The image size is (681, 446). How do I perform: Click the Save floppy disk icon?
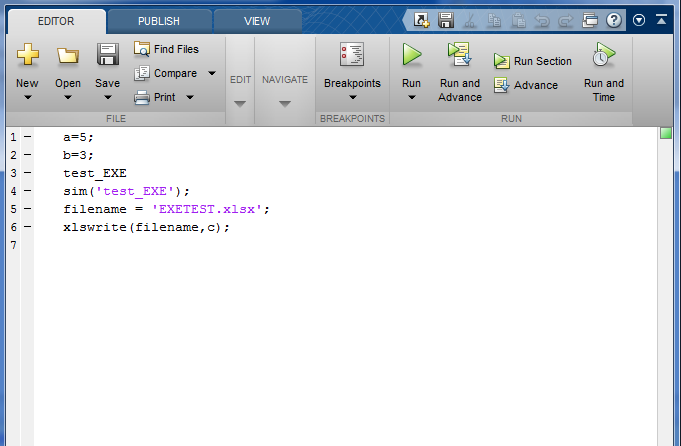pos(107,56)
